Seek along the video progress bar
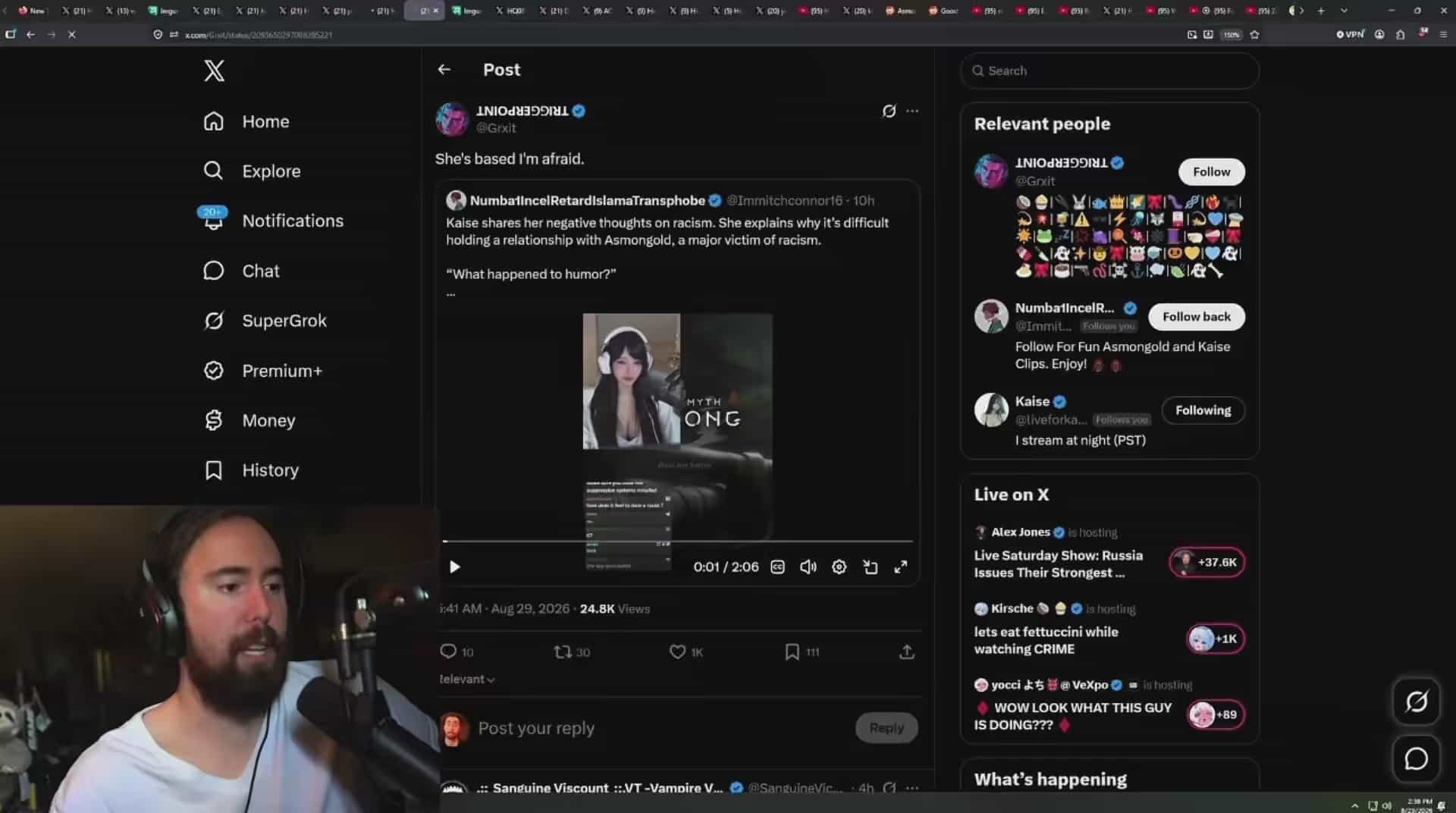1456x813 pixels. 678,541
